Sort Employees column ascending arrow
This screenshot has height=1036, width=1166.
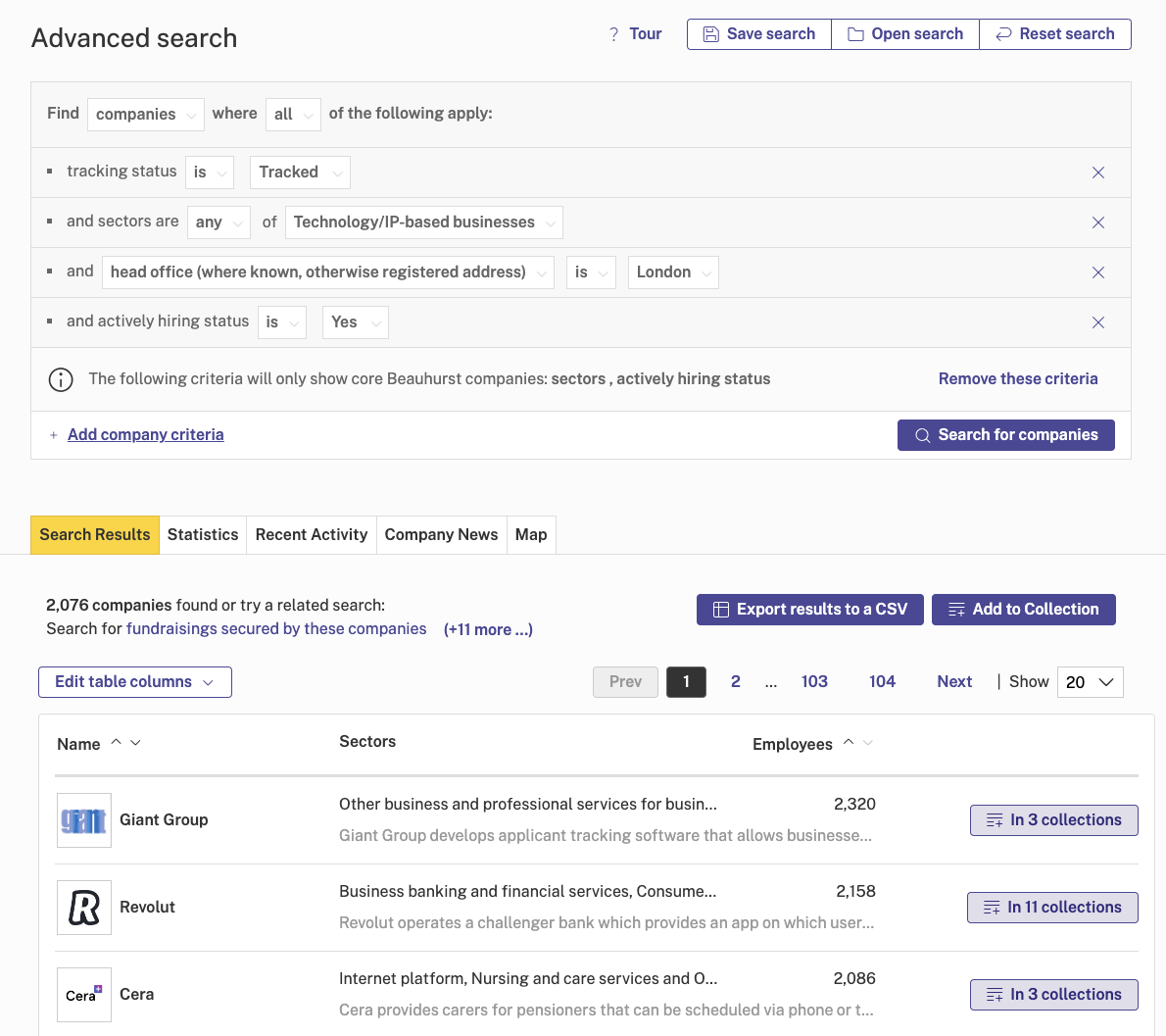[849, 742]
